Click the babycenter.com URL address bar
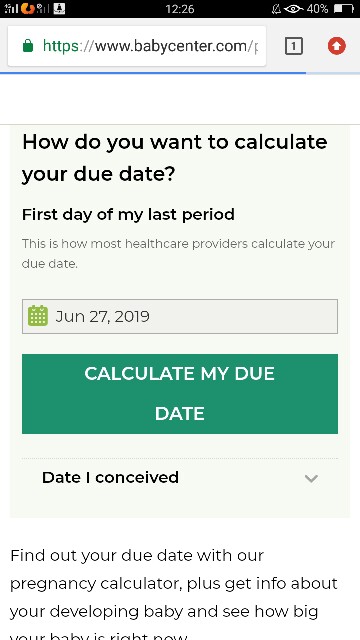 [x=137, y=46]
